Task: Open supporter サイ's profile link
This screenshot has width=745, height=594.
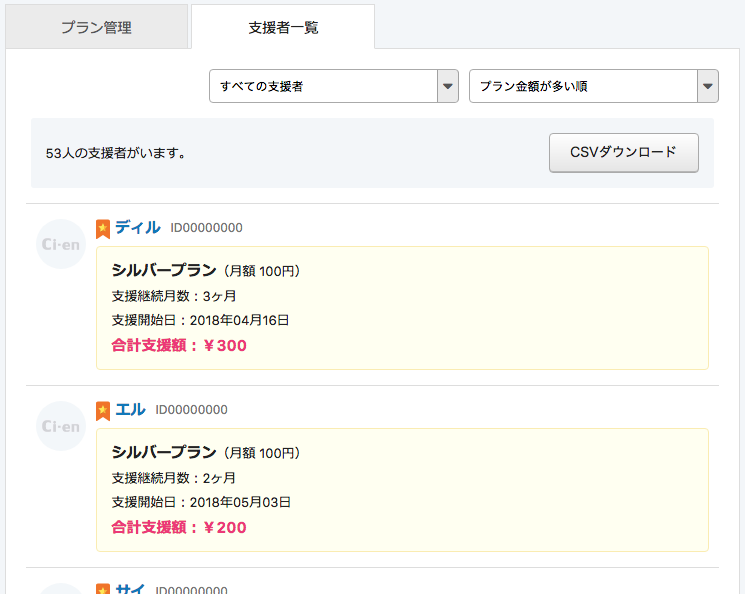Action: point(130,588)
